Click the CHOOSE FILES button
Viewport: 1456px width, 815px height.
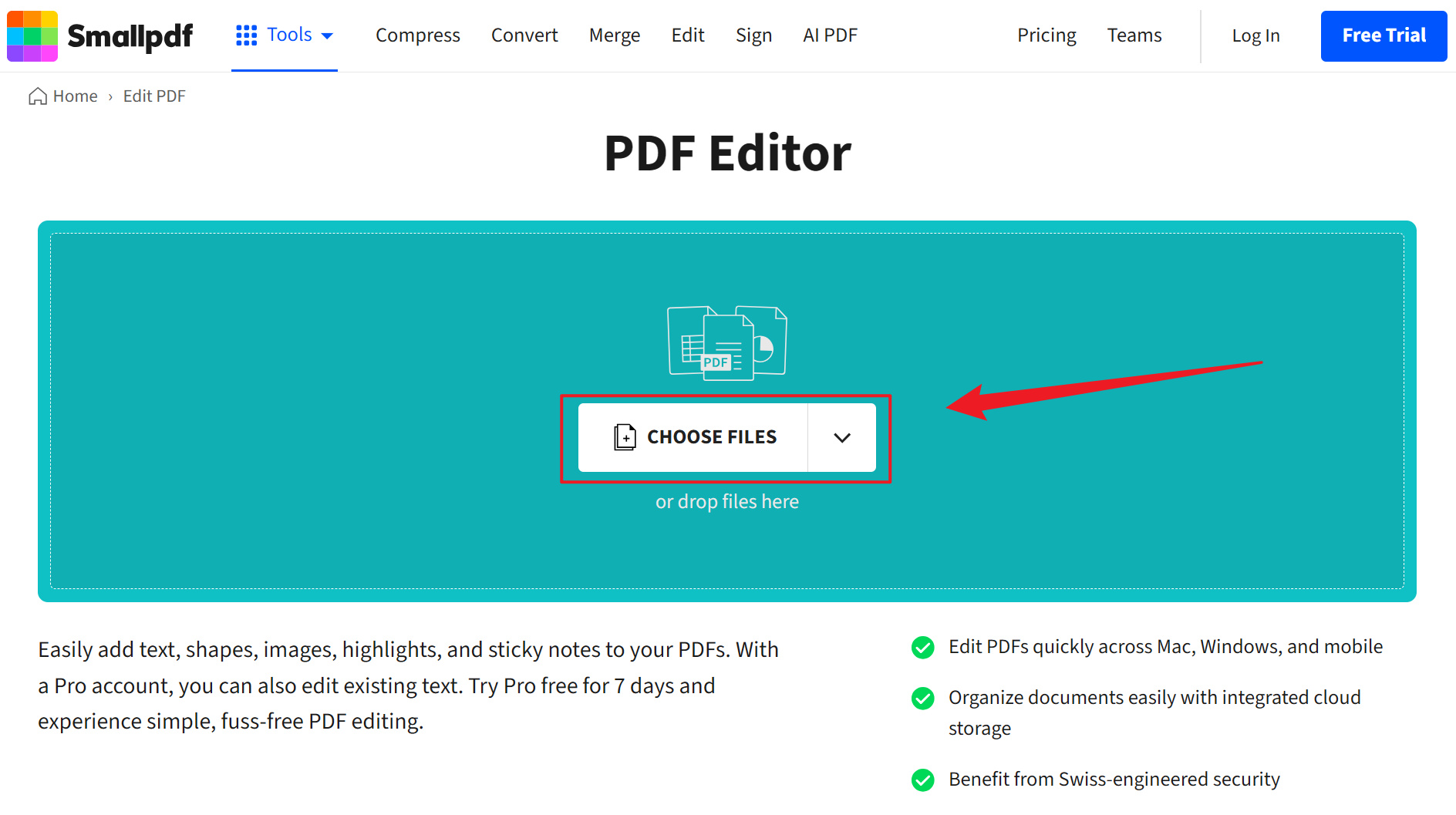693,437
